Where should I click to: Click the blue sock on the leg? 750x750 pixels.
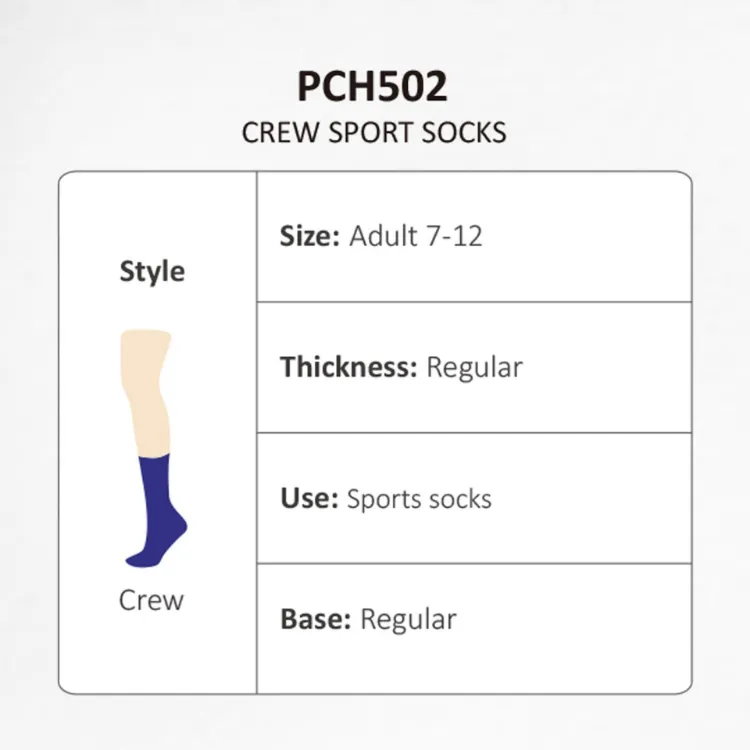point(156,511)
